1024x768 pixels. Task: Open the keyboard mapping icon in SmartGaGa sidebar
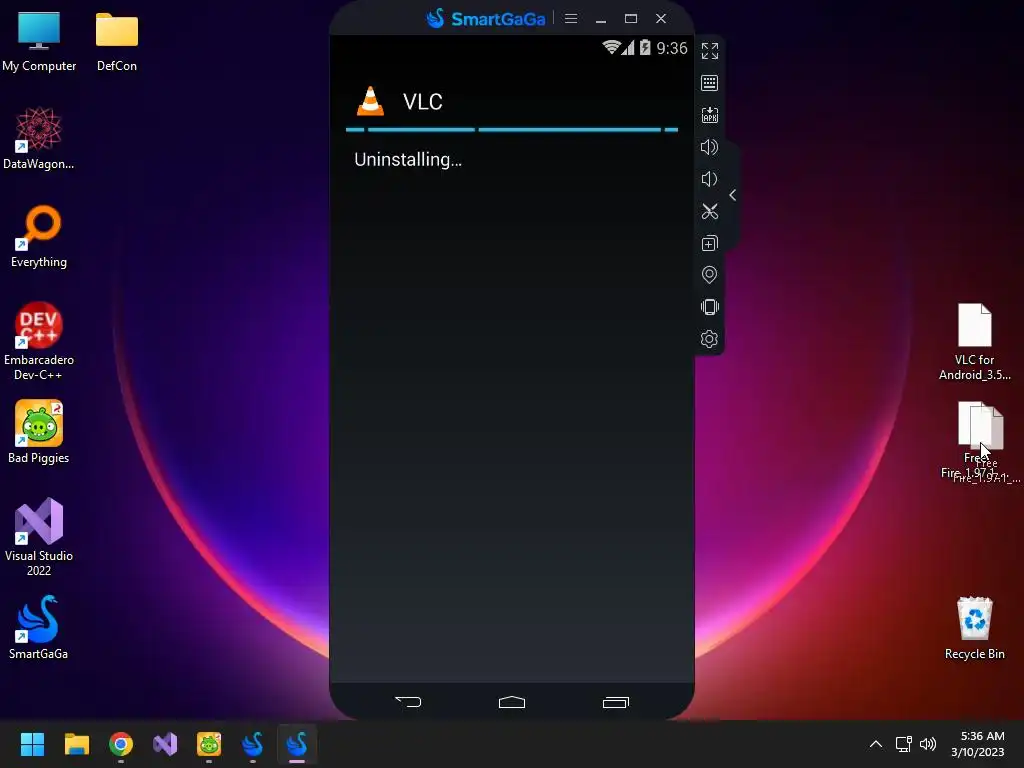tap(709, 83)
